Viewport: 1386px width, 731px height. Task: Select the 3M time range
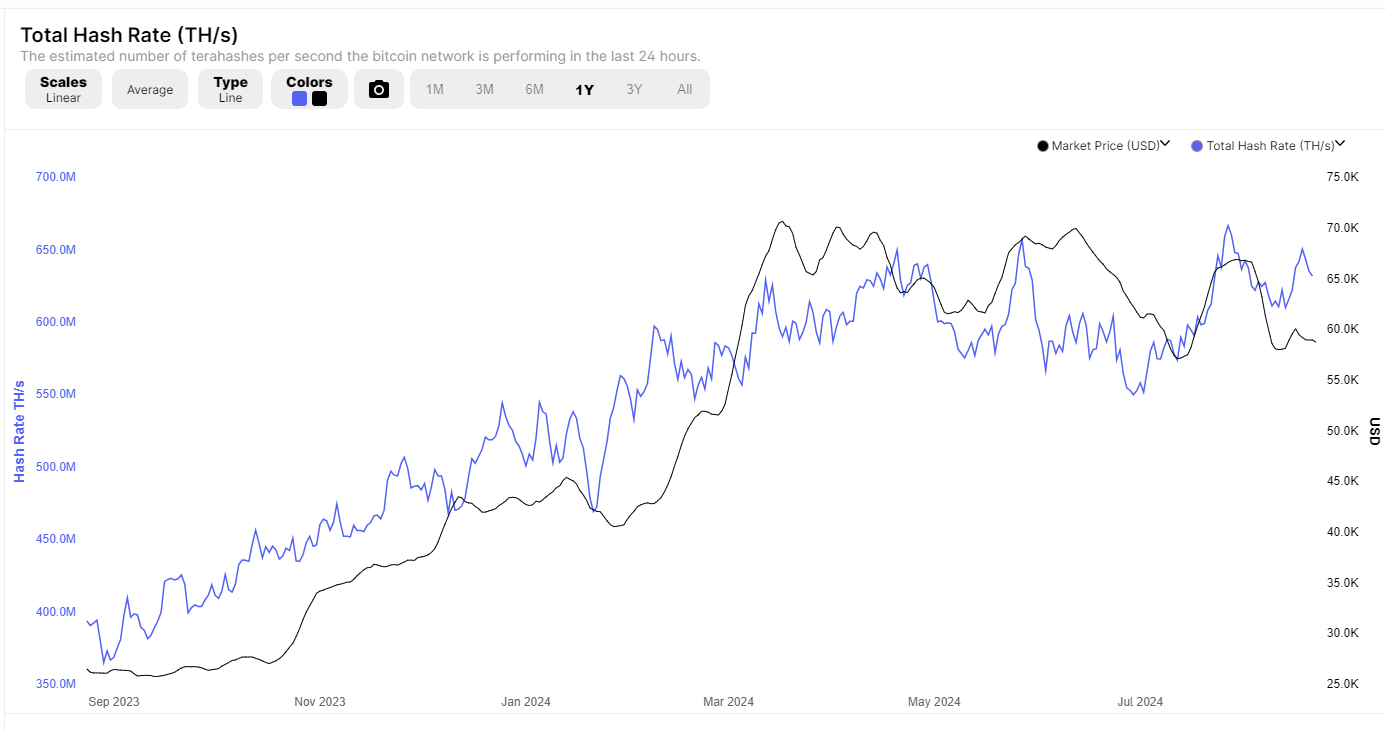tap(485, 89)
